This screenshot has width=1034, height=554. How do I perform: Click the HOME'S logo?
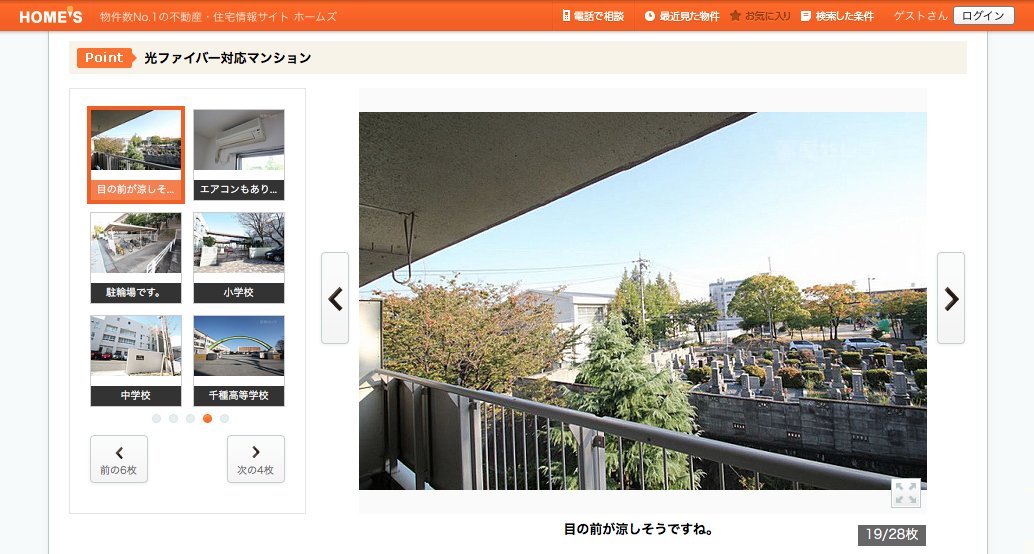click(x=51, y=16)
